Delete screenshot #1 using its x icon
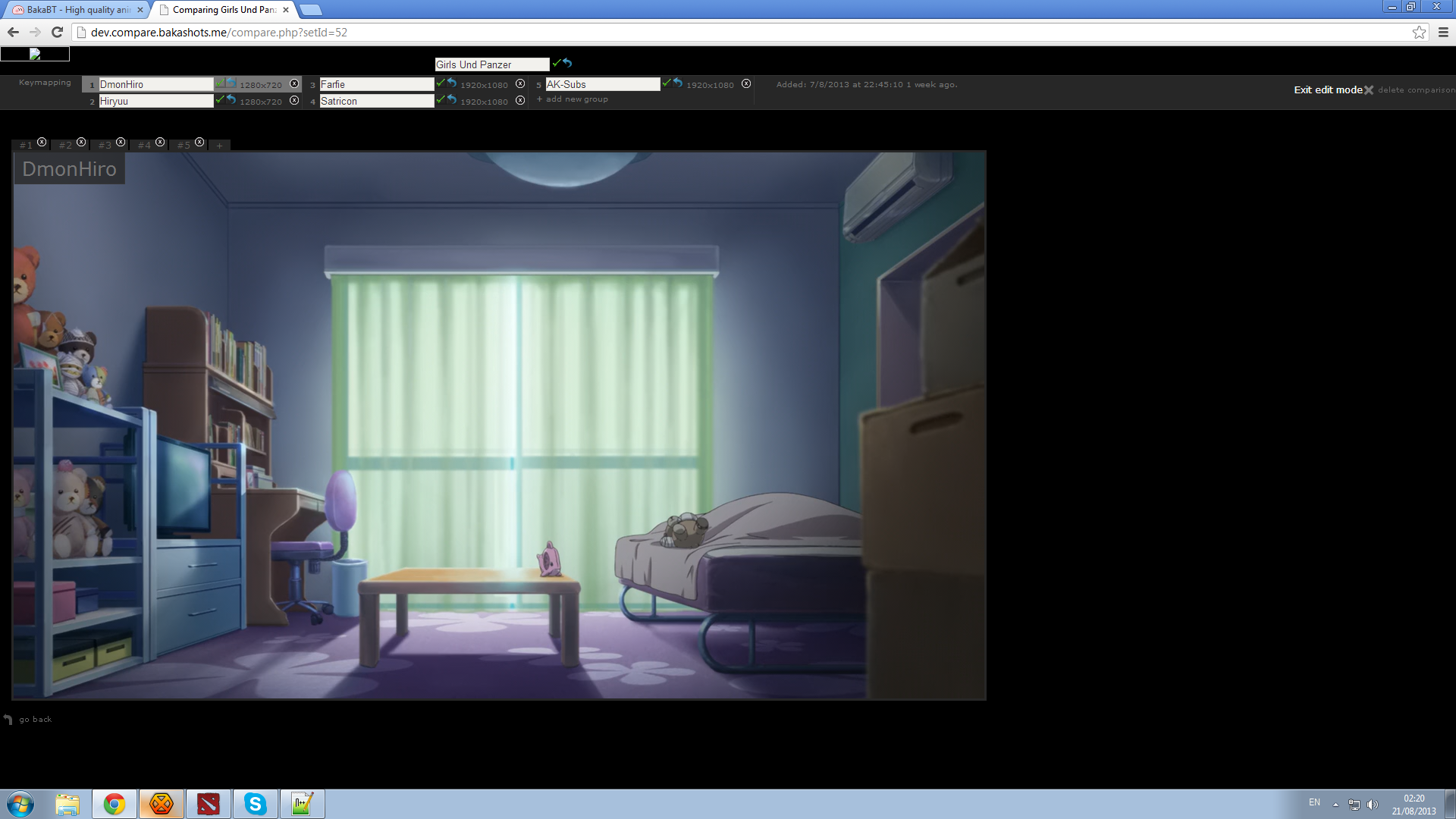Viewport: 1456px width, 819px height. [42, 142]
